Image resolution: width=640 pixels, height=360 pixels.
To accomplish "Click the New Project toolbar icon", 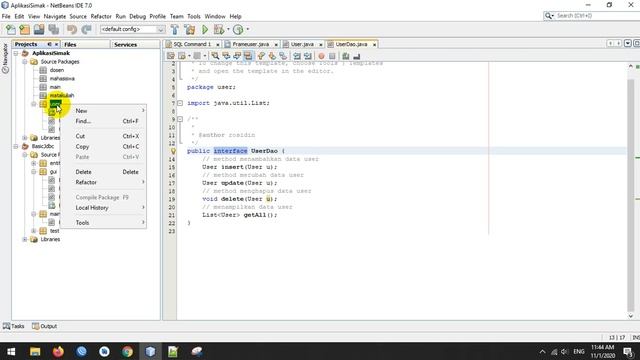I will pos(24,29).
